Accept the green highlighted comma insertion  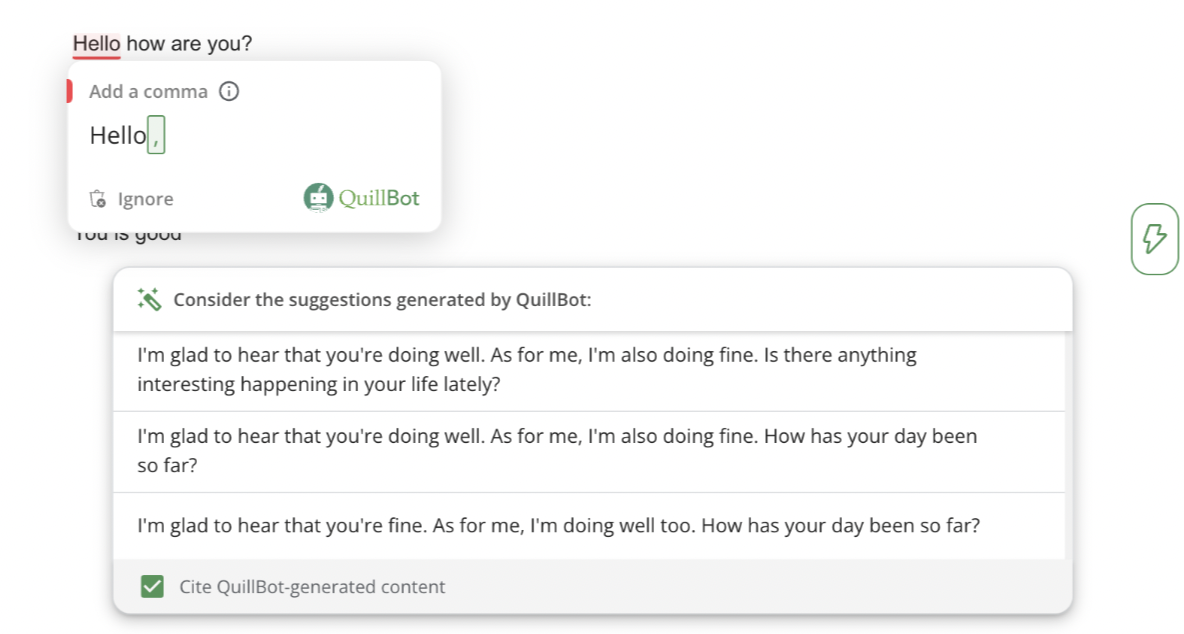click(156, 135)
